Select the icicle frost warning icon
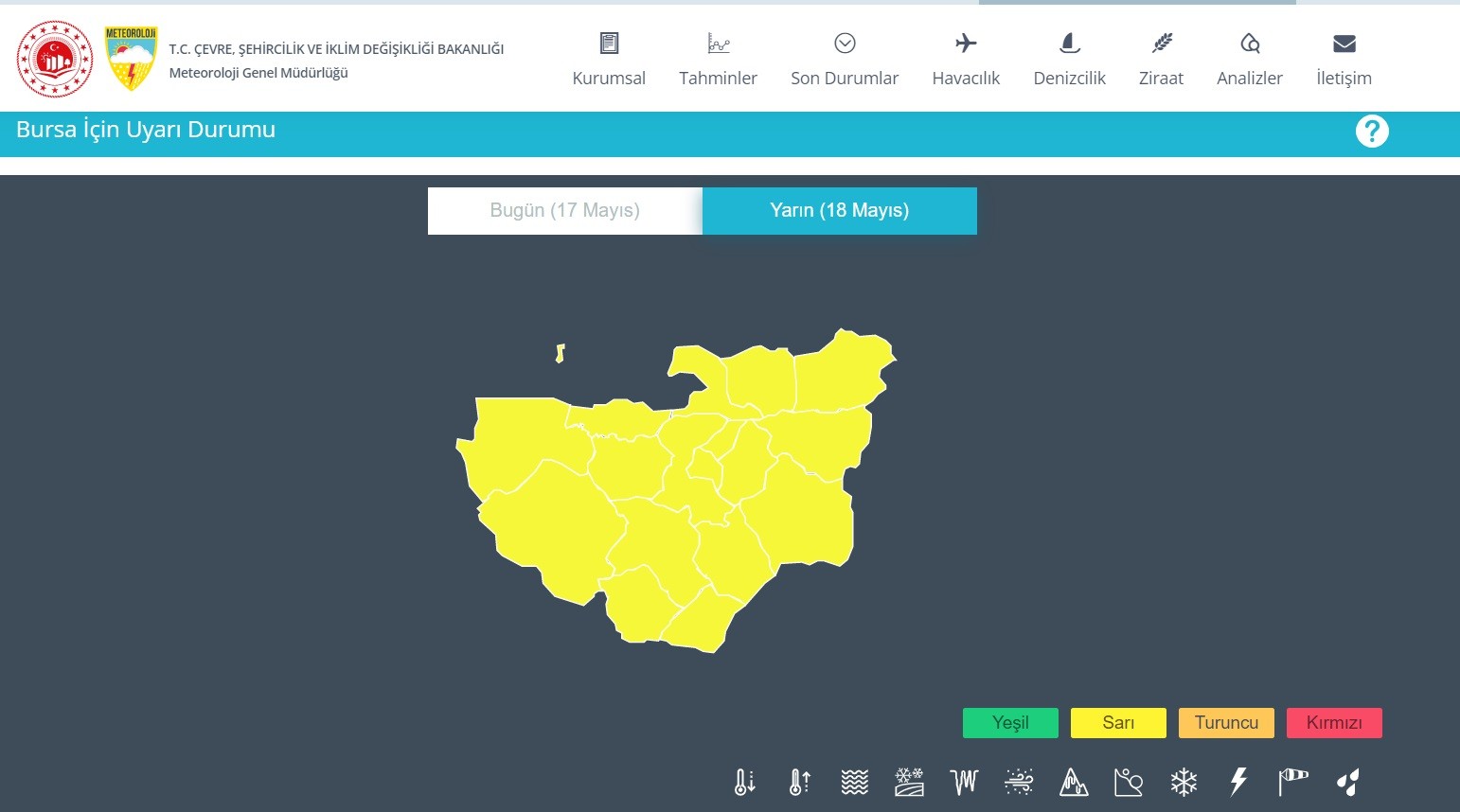 coord(964,782)
